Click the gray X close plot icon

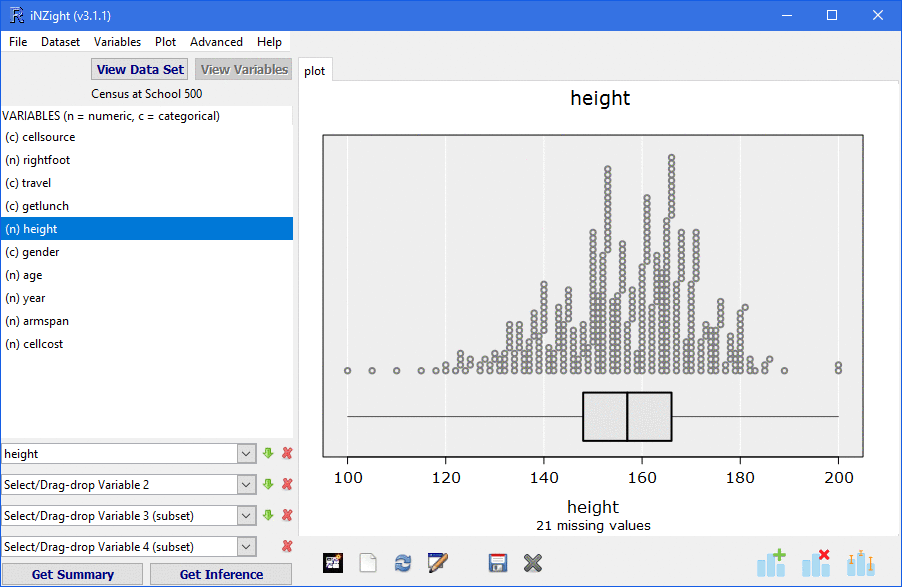pos(533,563)
